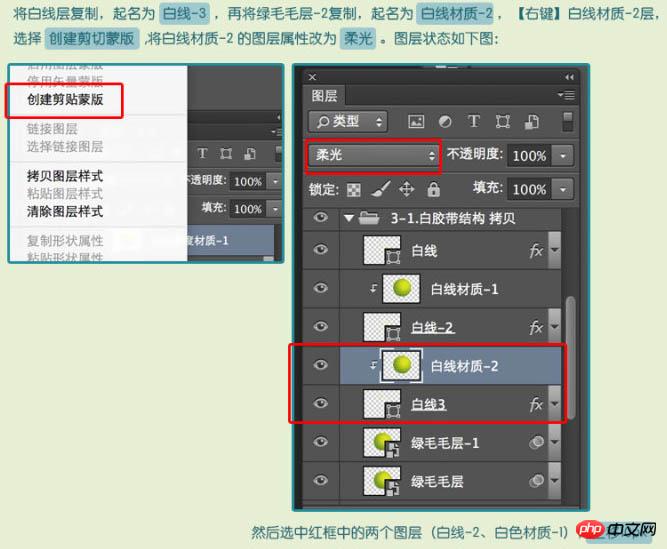The width and height of the screenshot is (667, 549).
Task: Click the fill 100% field in right panel
Action: pos(530,189)
